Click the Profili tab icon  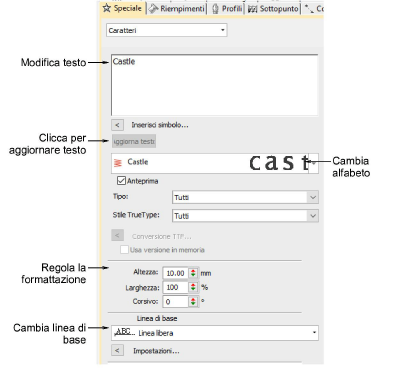[x=215, y=9]
